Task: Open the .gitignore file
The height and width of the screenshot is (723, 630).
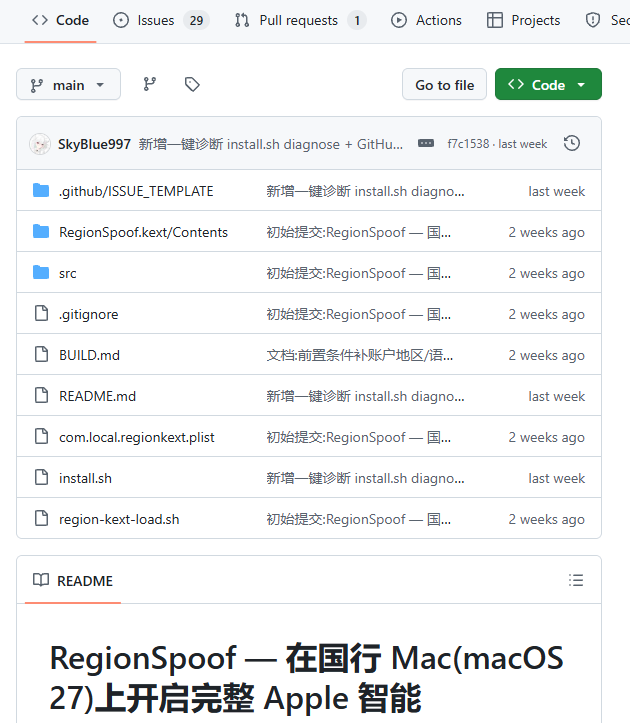Action: [x=89, y=314]
